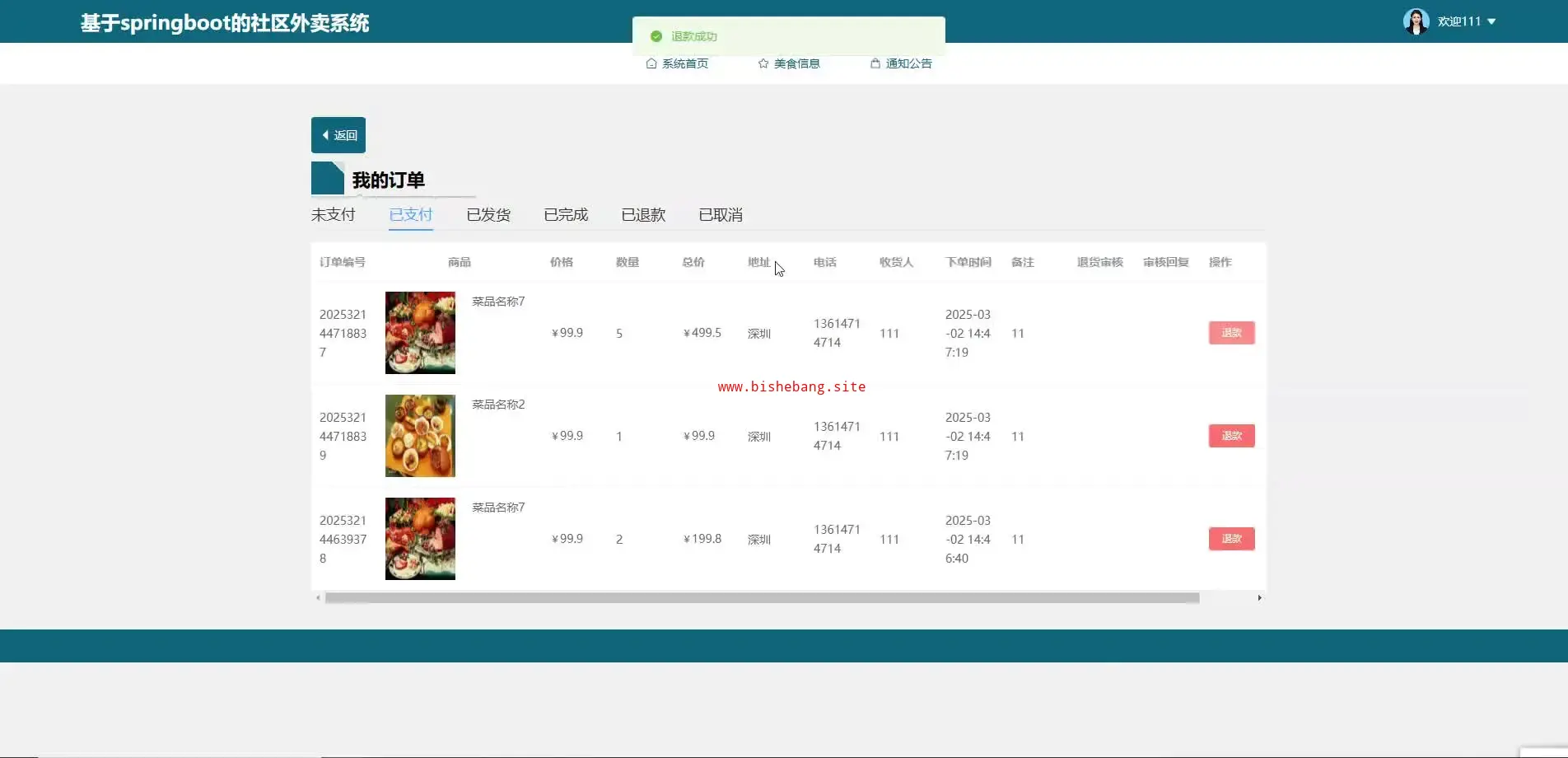Click the star icon beside 美食信息

[x=763, y=63]
